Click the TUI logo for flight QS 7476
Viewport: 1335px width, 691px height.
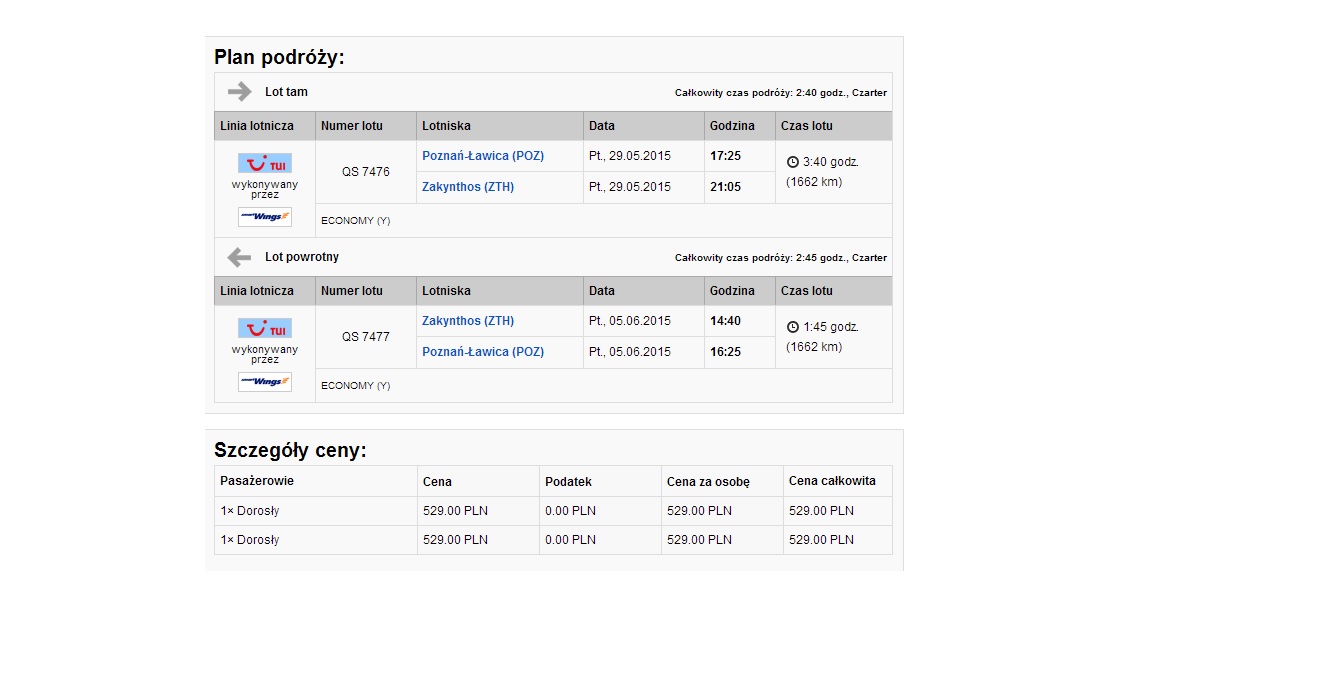pyautogui.click(x=265, y=164)
